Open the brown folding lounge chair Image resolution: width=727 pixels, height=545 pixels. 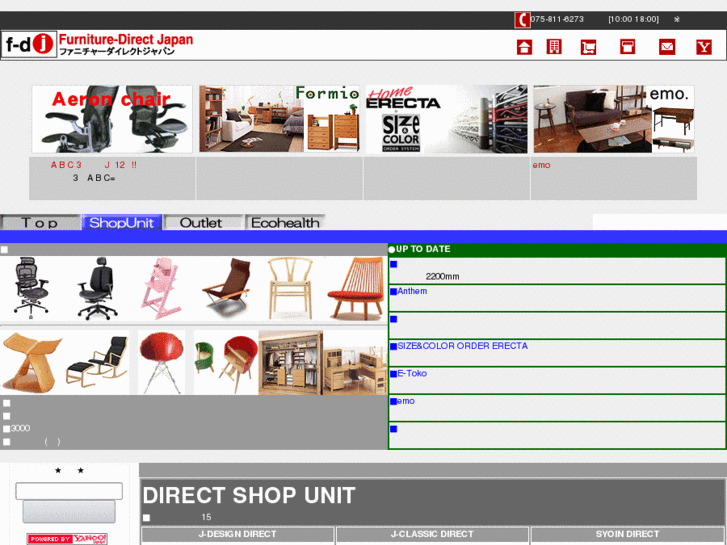pos(227,288)
